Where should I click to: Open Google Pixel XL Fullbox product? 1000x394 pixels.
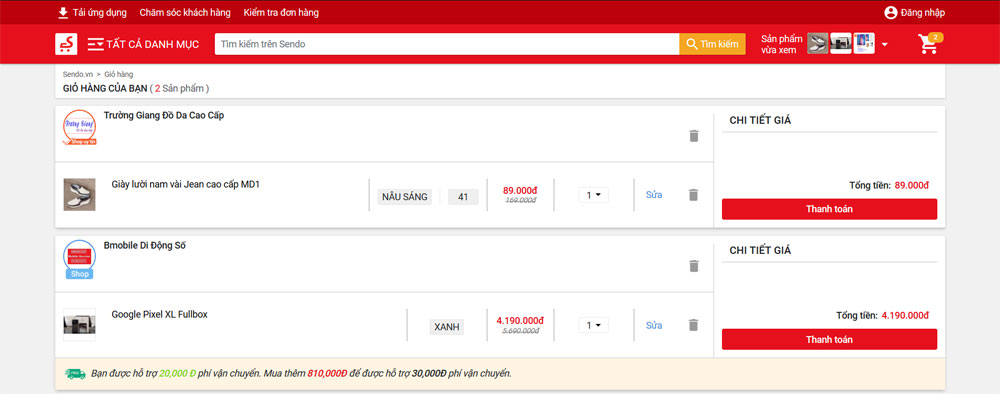pyautogui.click(x=159, y=314)
